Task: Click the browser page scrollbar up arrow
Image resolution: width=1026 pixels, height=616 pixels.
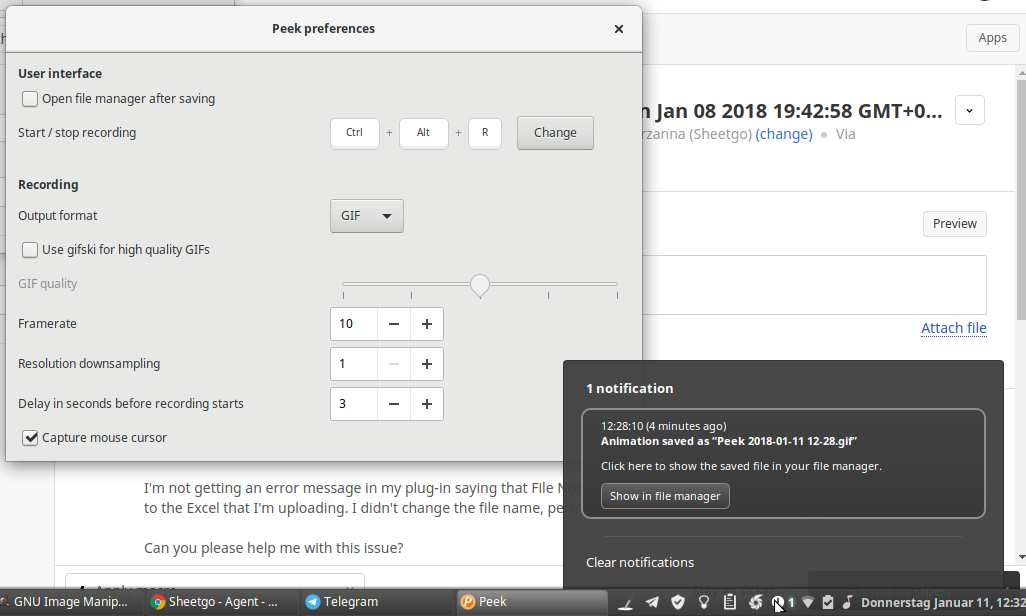Action: 1021,72
